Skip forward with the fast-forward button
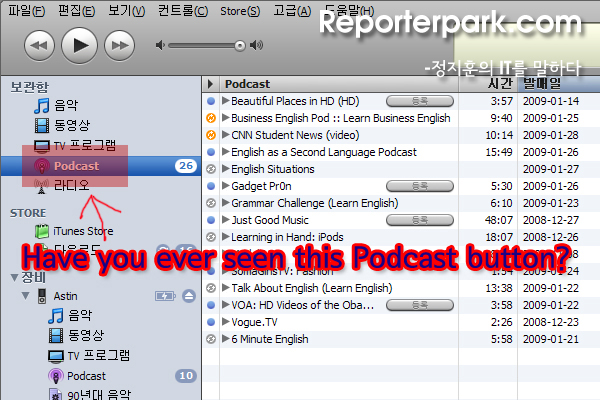Image resolution: width=600 pixels, height=400 pixels. coord(119,46)
